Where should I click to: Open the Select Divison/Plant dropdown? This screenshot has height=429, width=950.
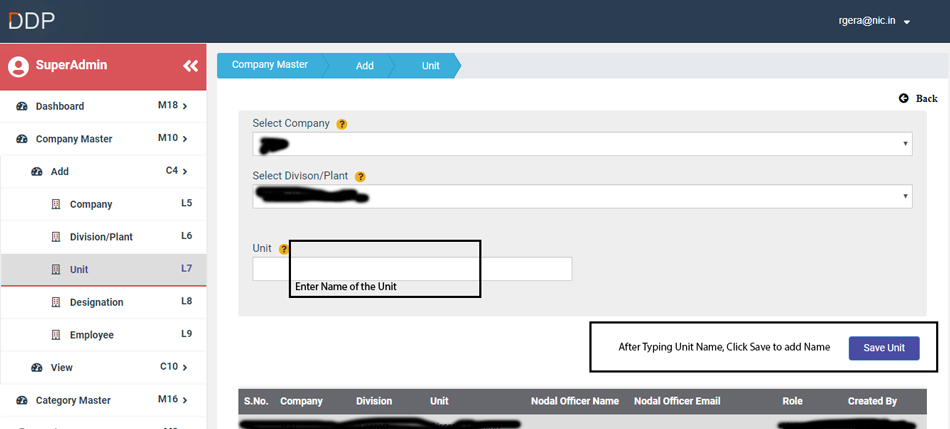click(581, 196)
